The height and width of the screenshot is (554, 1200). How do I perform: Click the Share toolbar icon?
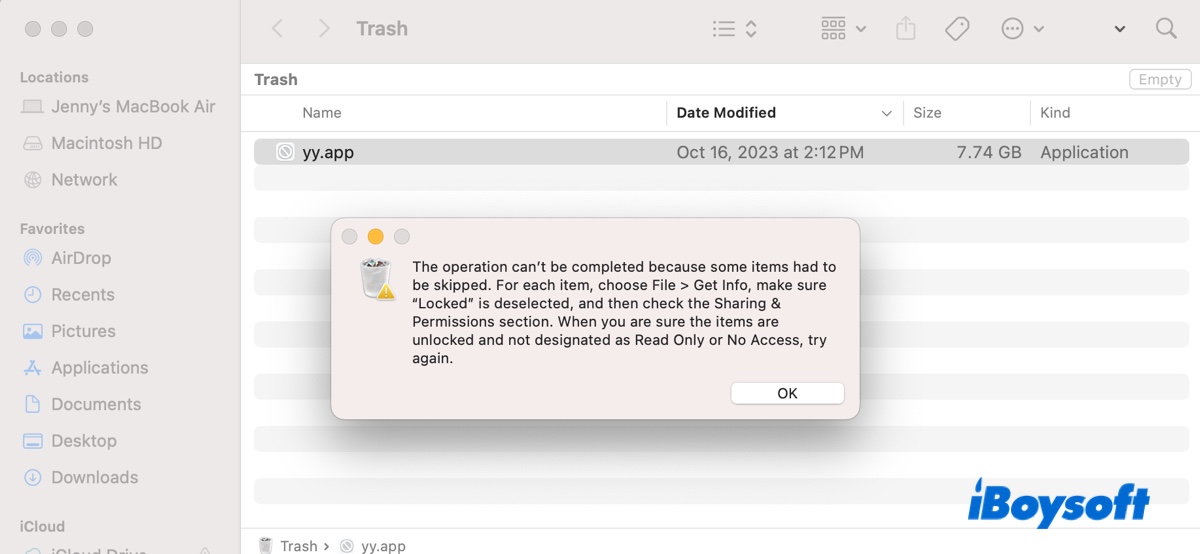906,29
